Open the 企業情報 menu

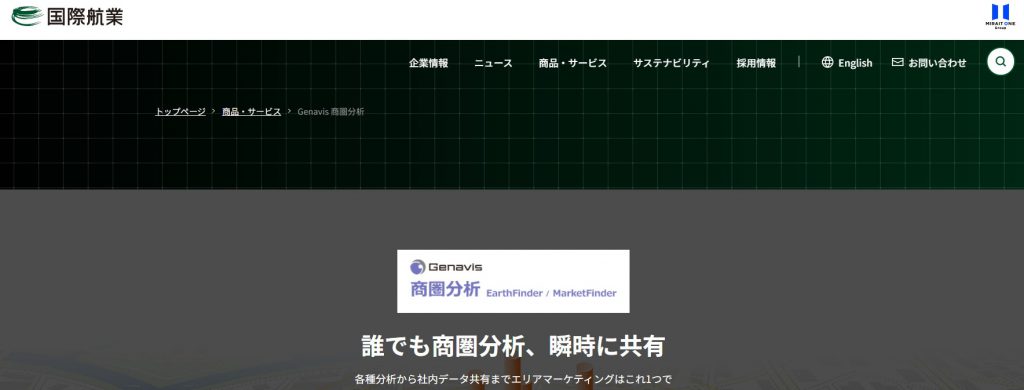pyautogui.click(x=428, y=63)
